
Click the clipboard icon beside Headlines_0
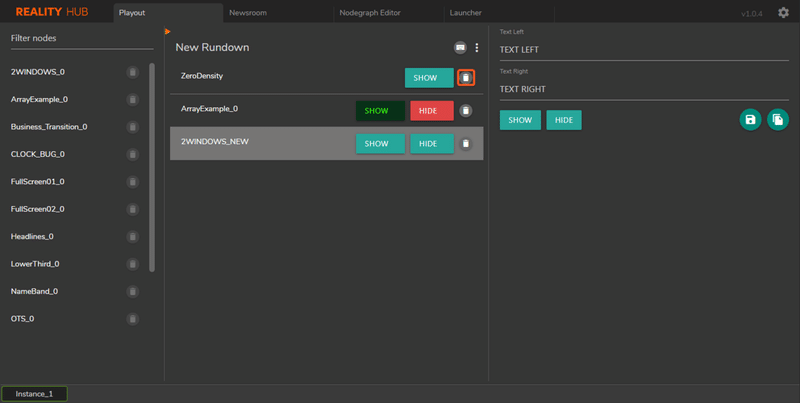(133, 237)
